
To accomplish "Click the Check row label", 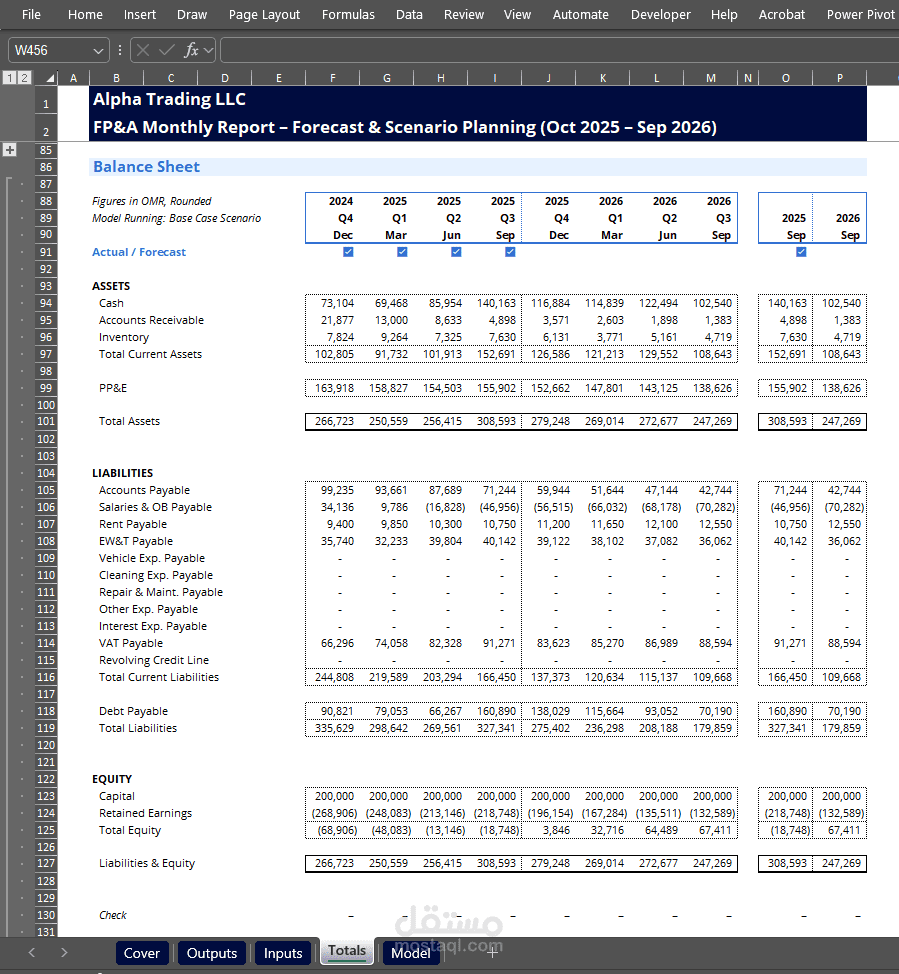I will click(112, 915).
